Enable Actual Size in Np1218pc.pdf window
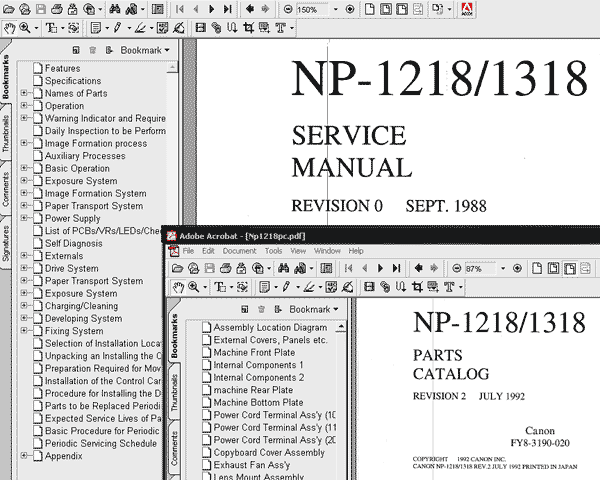 point(537,268)
